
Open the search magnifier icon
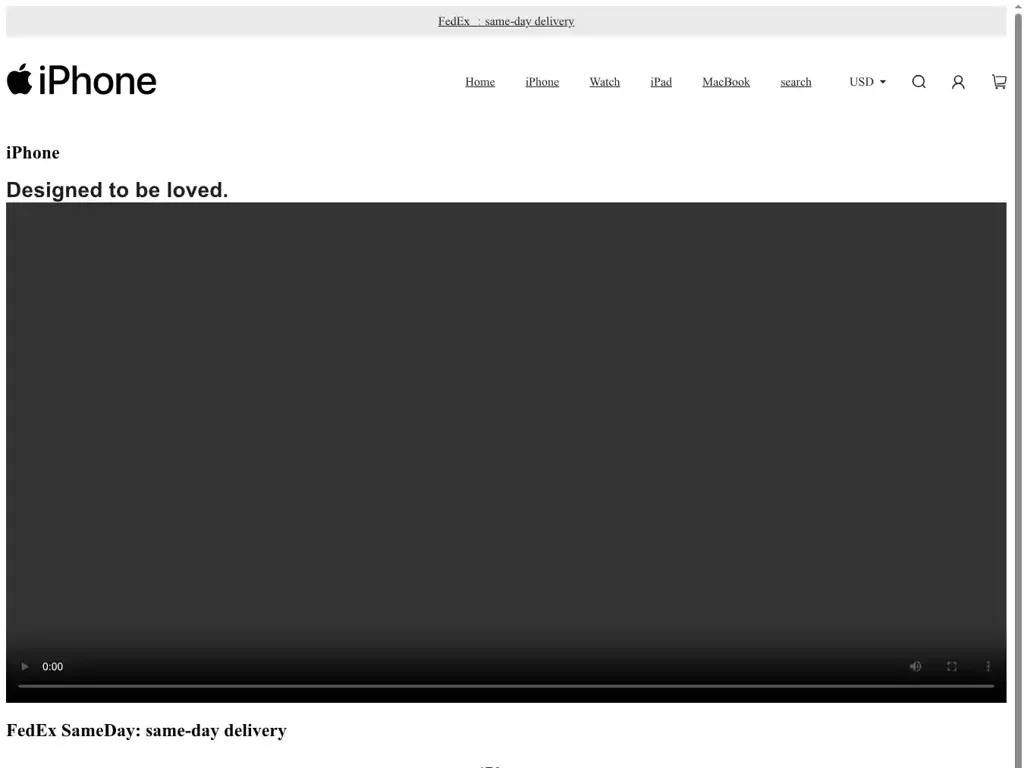click(x=918, y=82)
